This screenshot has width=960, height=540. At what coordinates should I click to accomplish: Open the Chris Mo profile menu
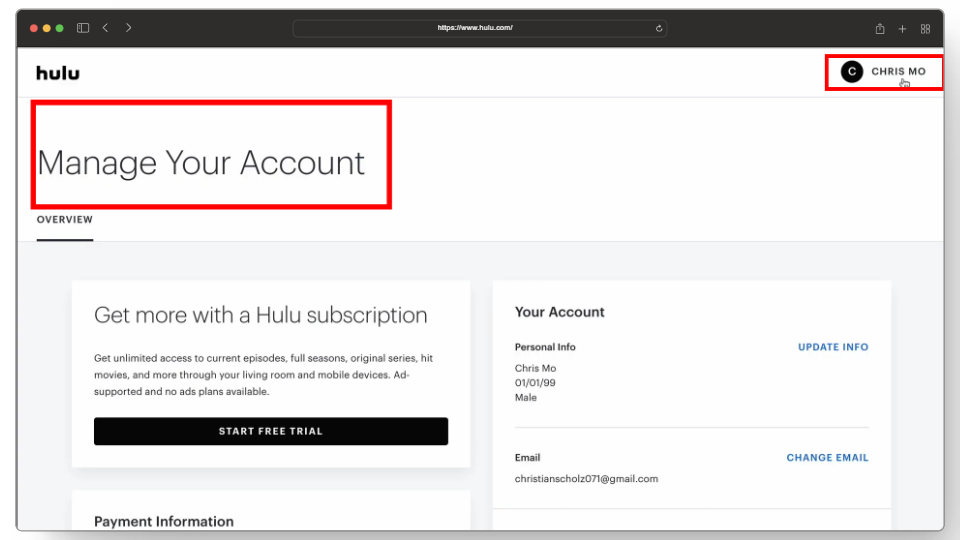pos(898,72)
